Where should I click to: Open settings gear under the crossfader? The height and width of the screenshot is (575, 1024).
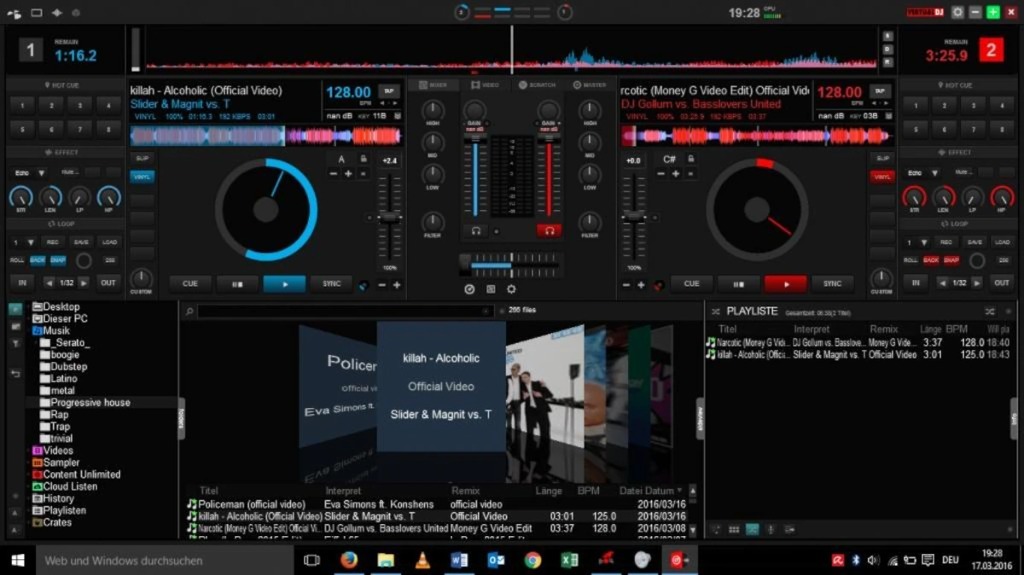[x=511, y=289]
